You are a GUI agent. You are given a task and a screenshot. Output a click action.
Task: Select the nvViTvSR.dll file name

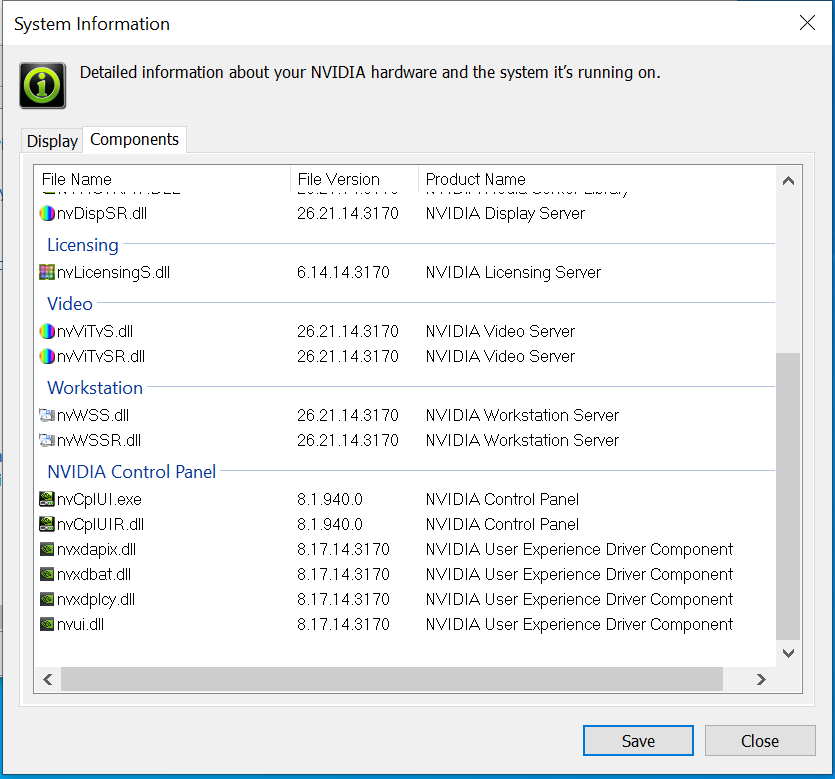(x=101, y=356)
